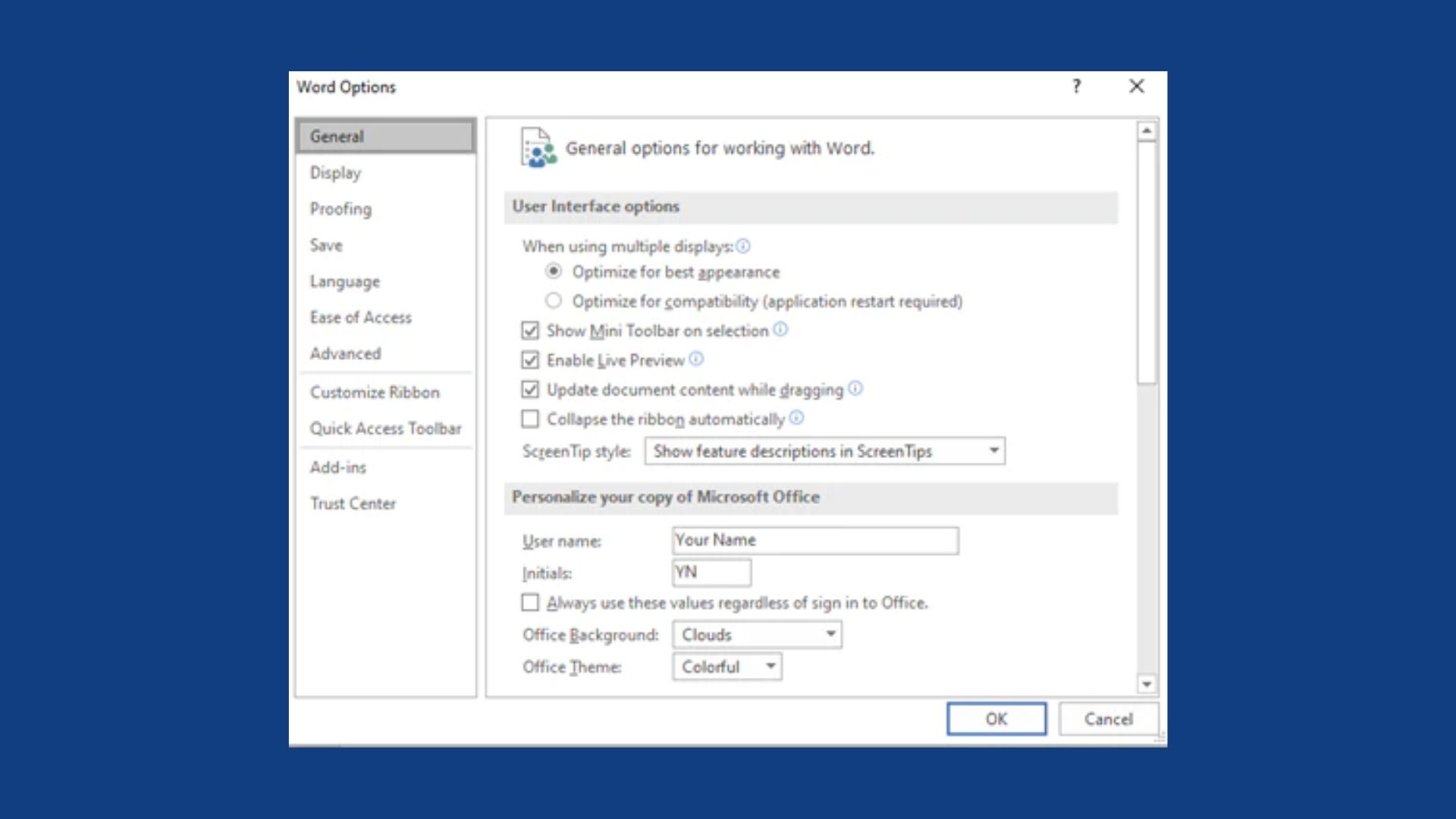Open the Trust Center category
Screen dimensions: 1456x819
coord(386,504)
